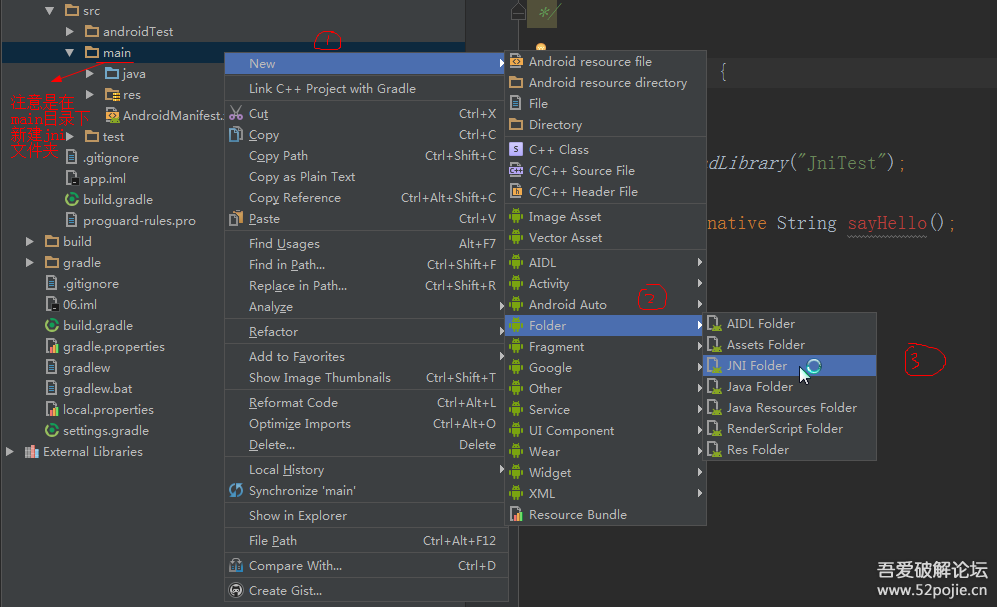Screen dimensions: 997x607
Task: Select Find Usages menu entry
Action: 366,243
